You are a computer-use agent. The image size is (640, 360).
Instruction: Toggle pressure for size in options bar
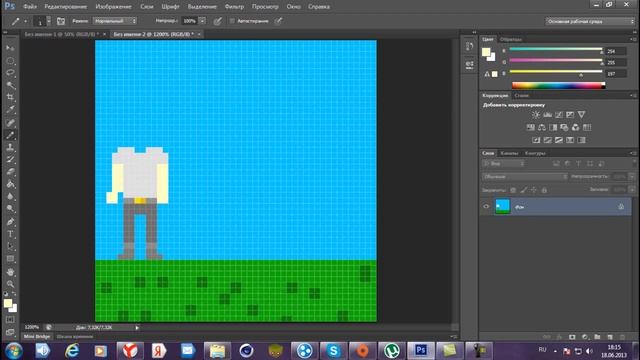[278, 21]
